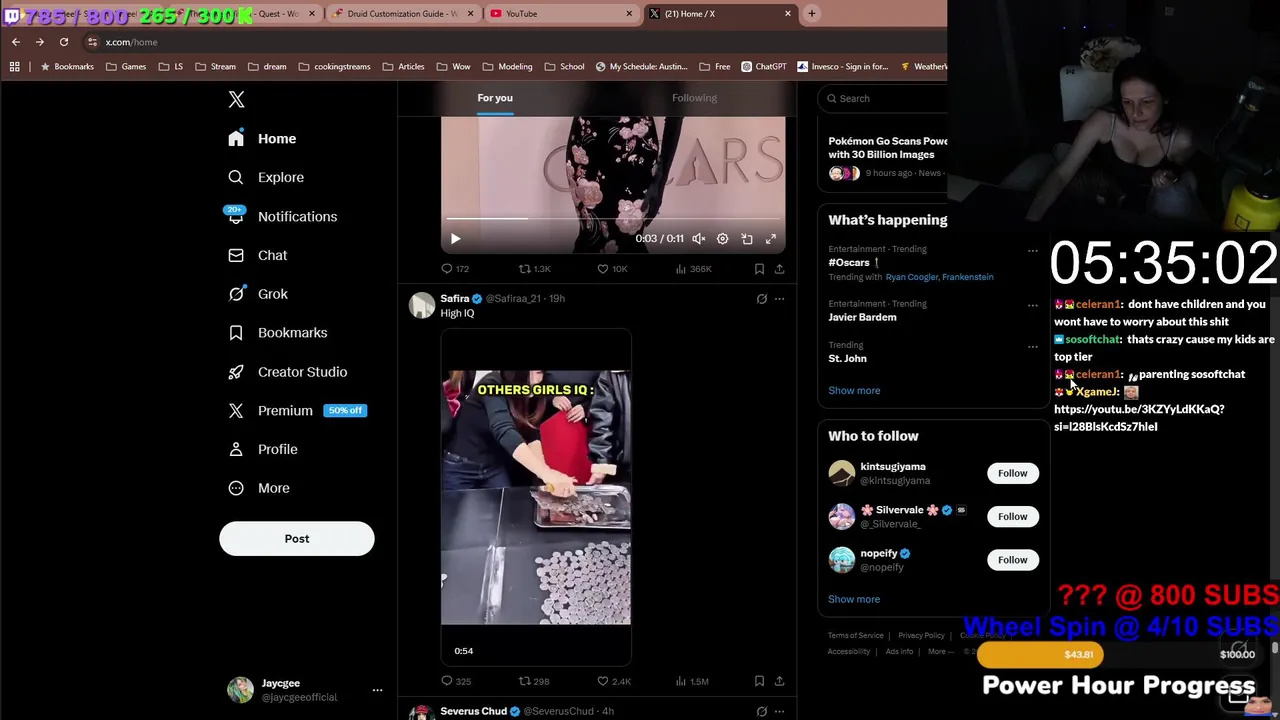Open Jaycgee account options menu
This screenshot has height=720, width=1280.
click(377, 690)
